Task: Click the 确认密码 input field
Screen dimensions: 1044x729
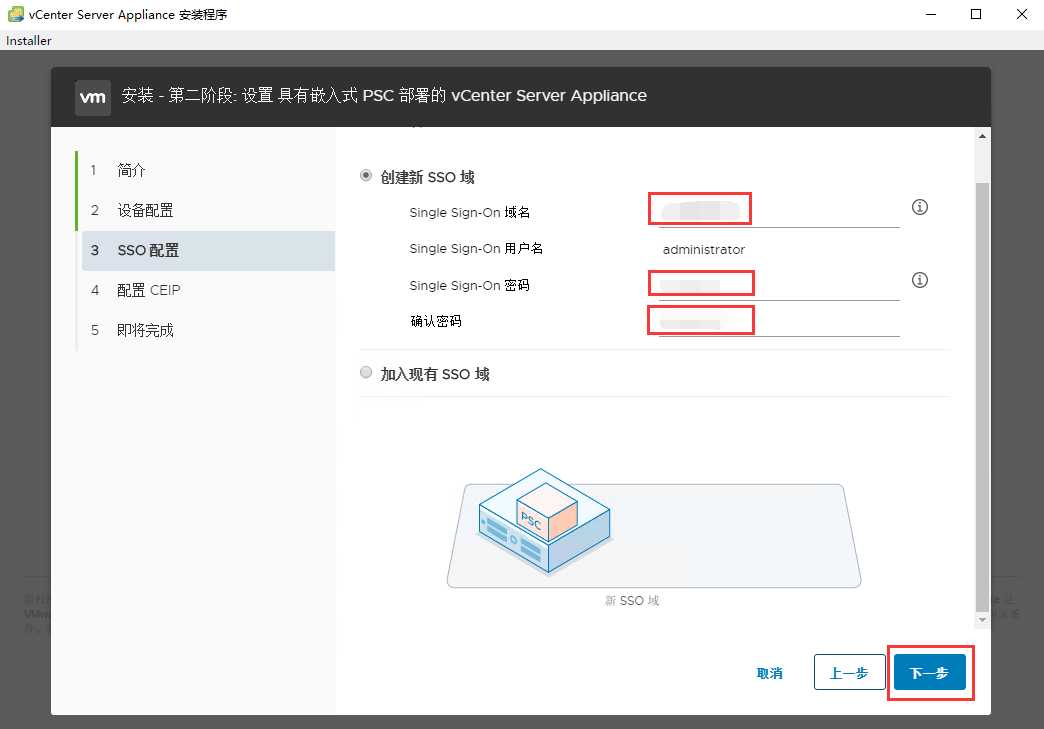Action: point(778,321)
